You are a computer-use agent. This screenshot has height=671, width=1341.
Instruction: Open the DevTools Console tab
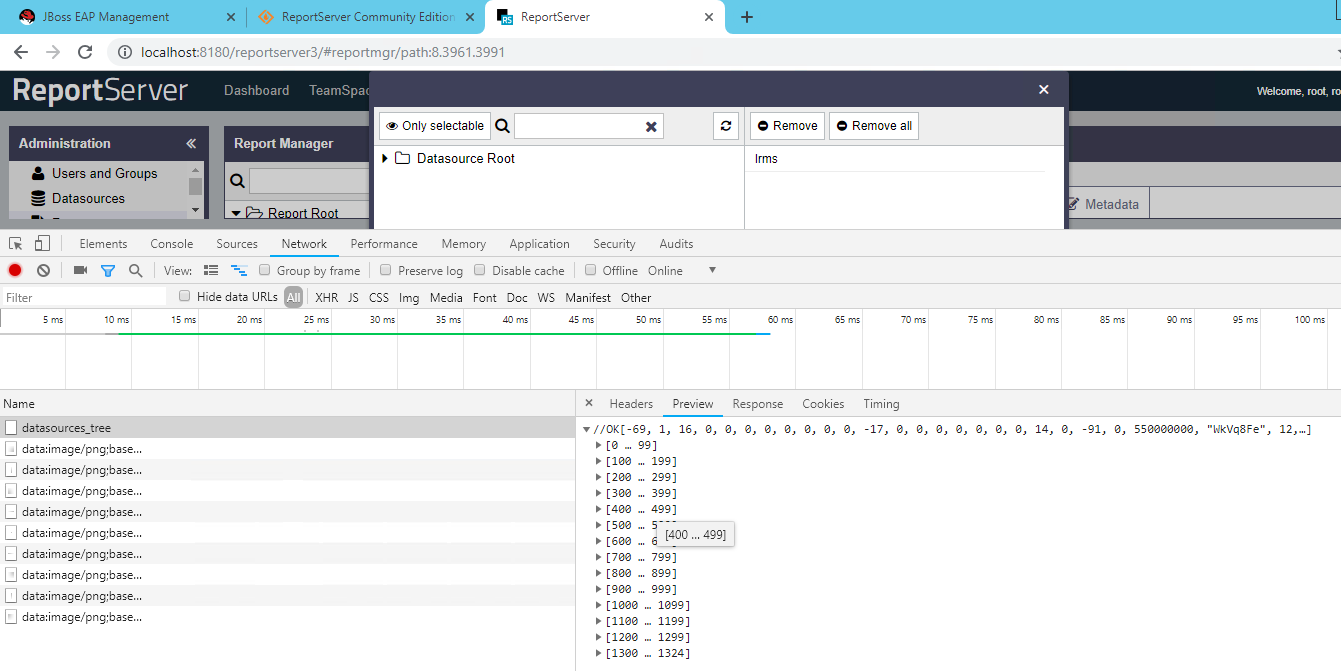click(172, 244)
